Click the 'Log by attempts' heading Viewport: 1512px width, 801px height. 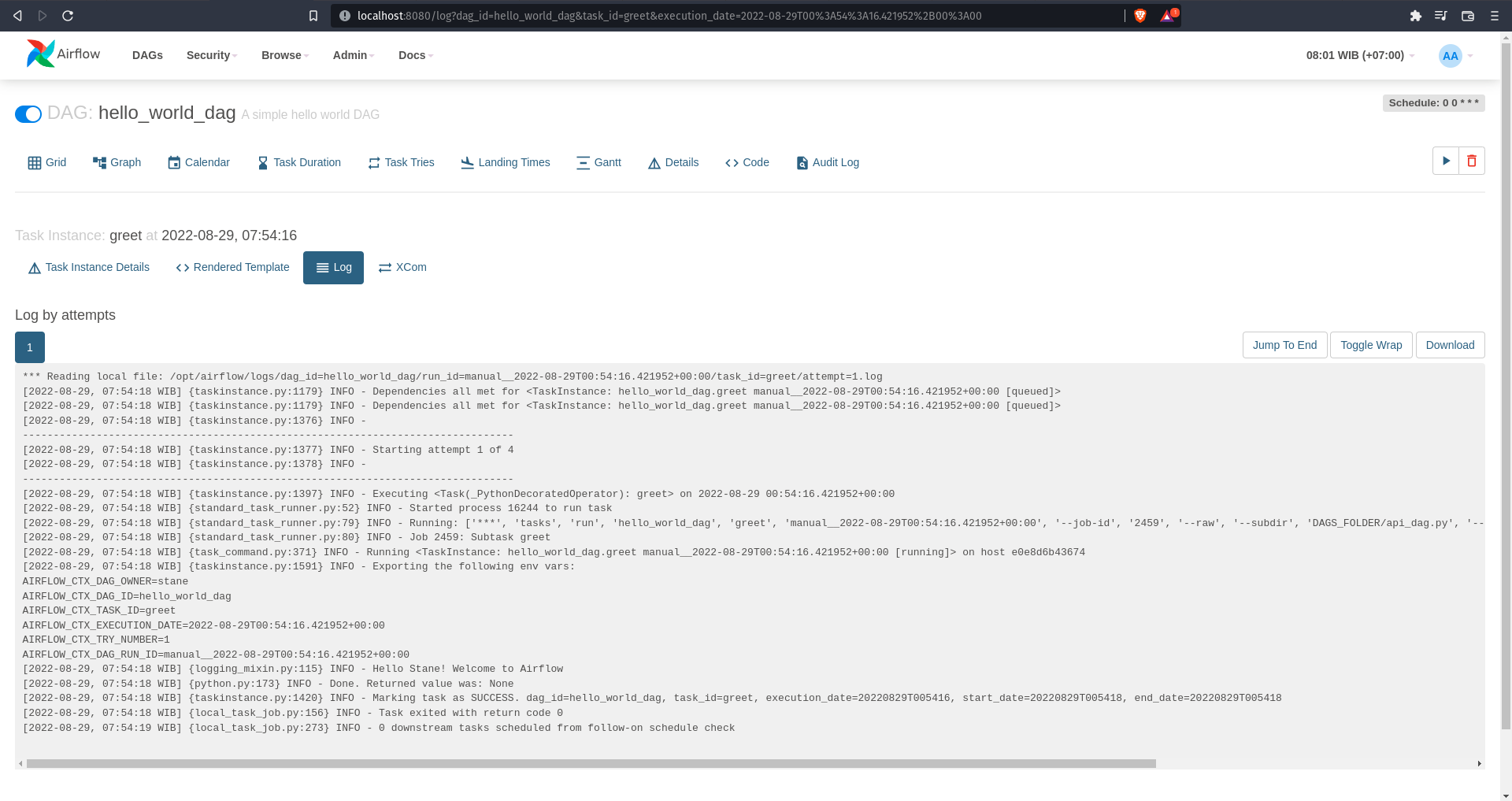point(65,315)
